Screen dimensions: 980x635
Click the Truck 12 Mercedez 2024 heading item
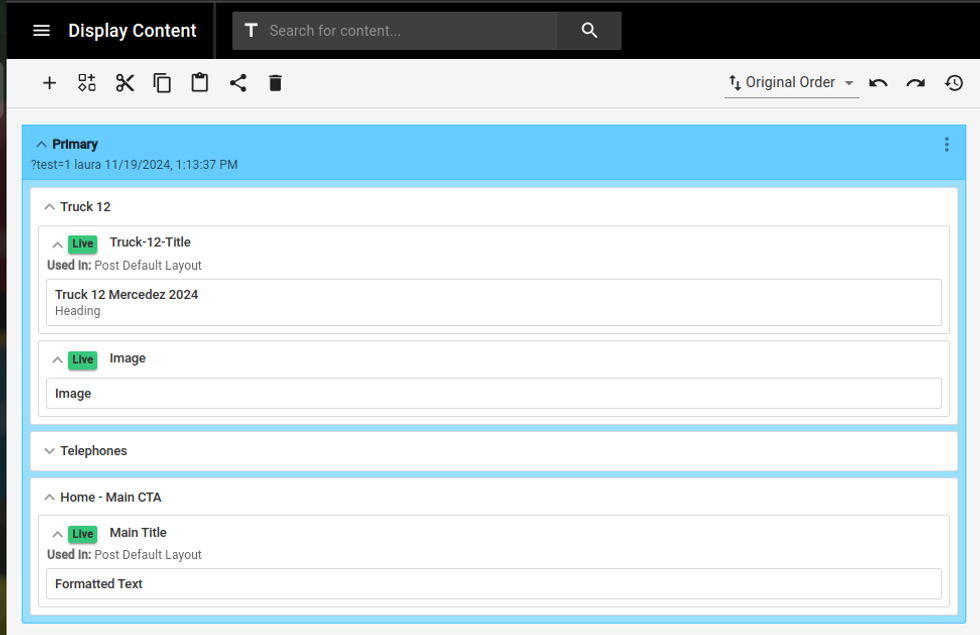pyautogui.click(x=494, y=301)
